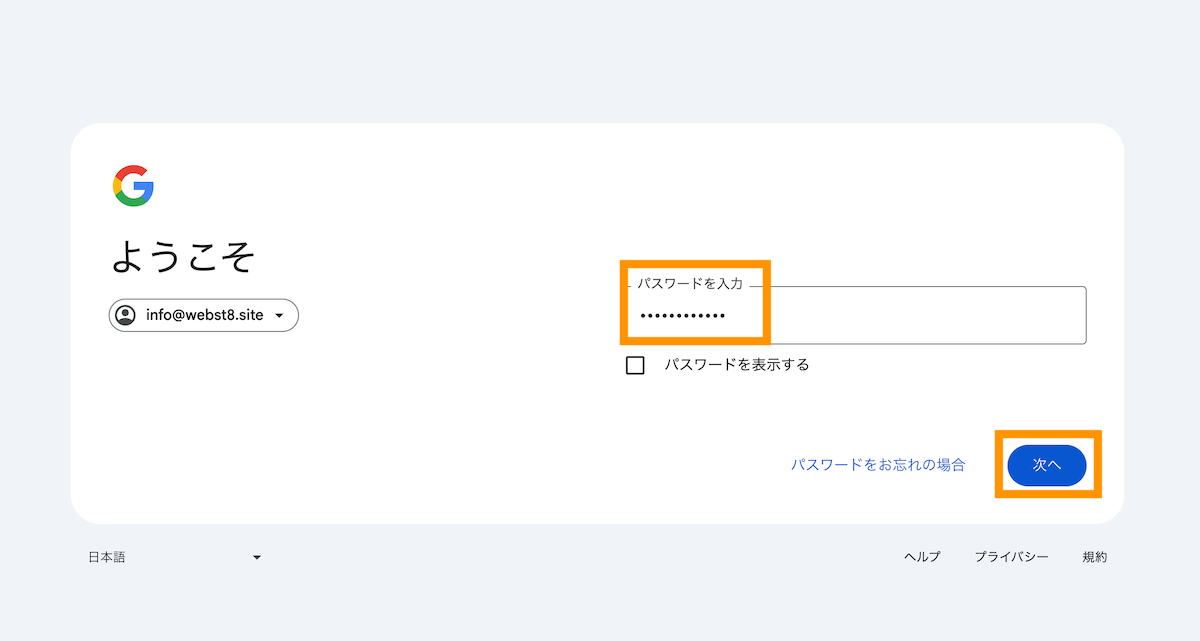This screenshot has width=1200, height=641.
Task: Click the blue 次へ button
Action: (1047, 465)
